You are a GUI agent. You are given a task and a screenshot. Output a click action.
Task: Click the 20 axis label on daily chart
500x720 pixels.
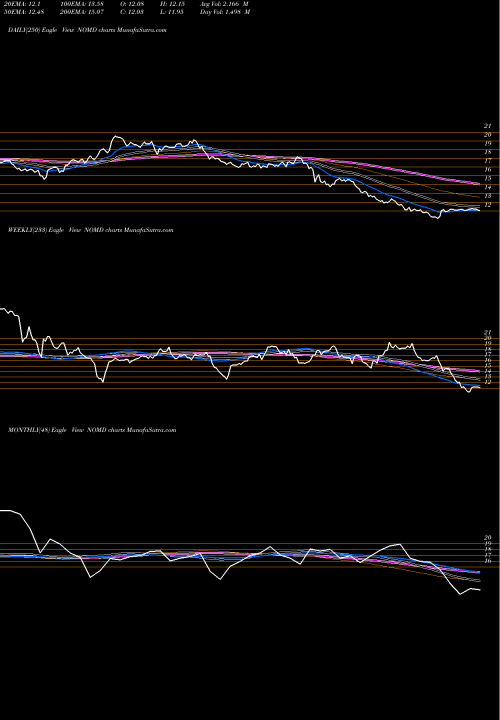[488, 135]
